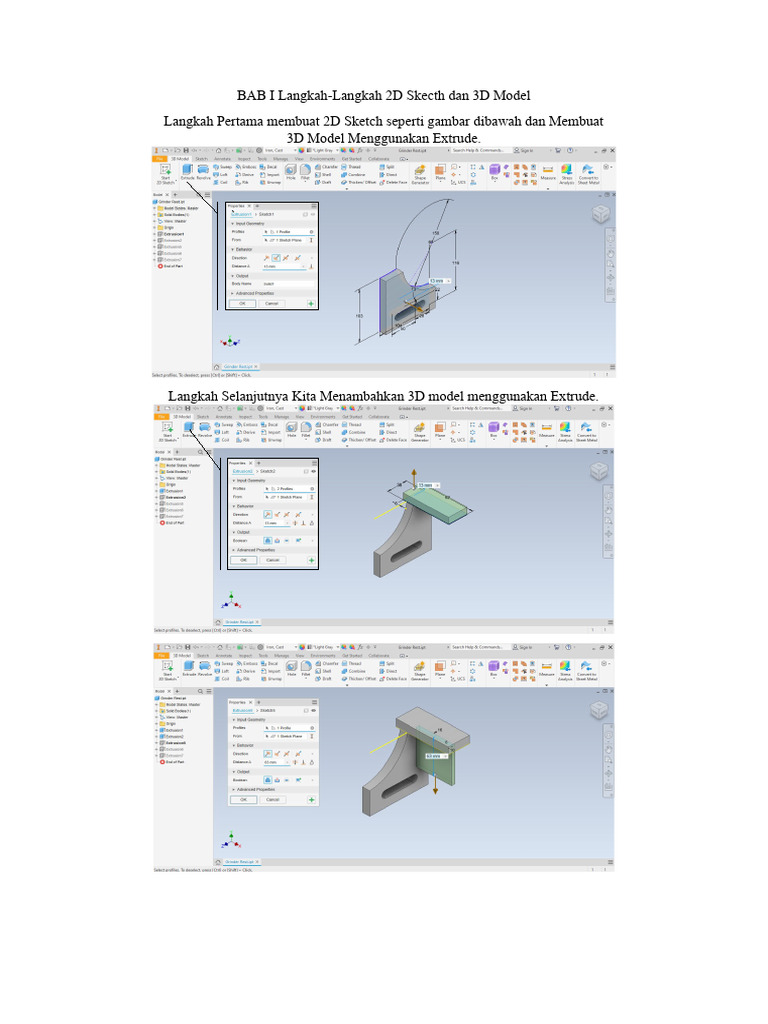The image size is (768, 1024).
Task: Click Shape Generator in the first screenshot
Action: 420,174
